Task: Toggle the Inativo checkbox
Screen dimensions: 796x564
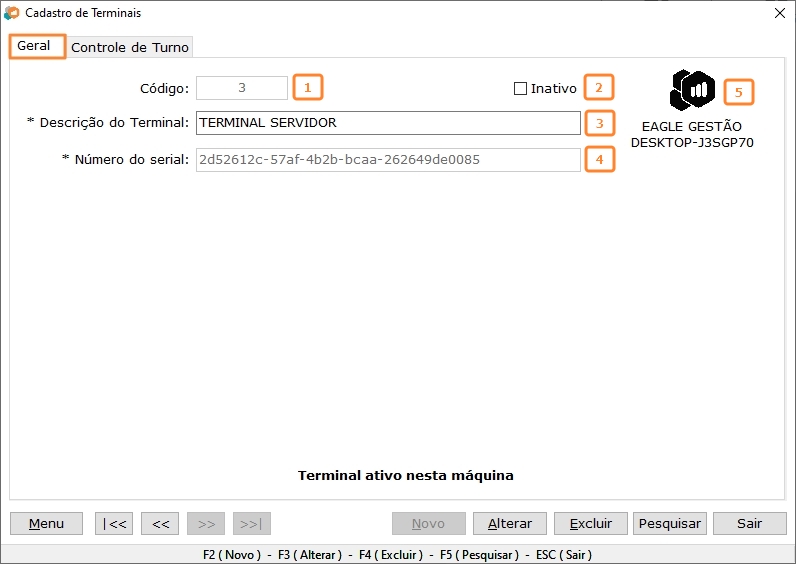Action: coord(520,88)
